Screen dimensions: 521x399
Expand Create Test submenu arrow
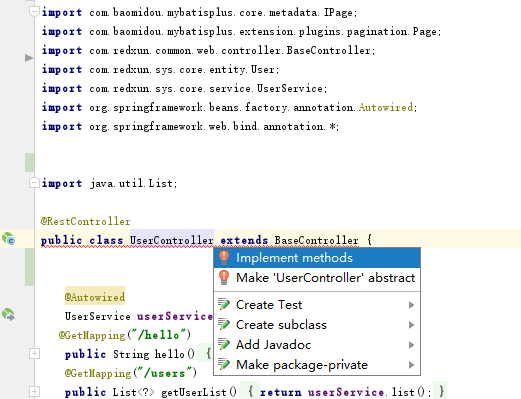pos(411,305)
